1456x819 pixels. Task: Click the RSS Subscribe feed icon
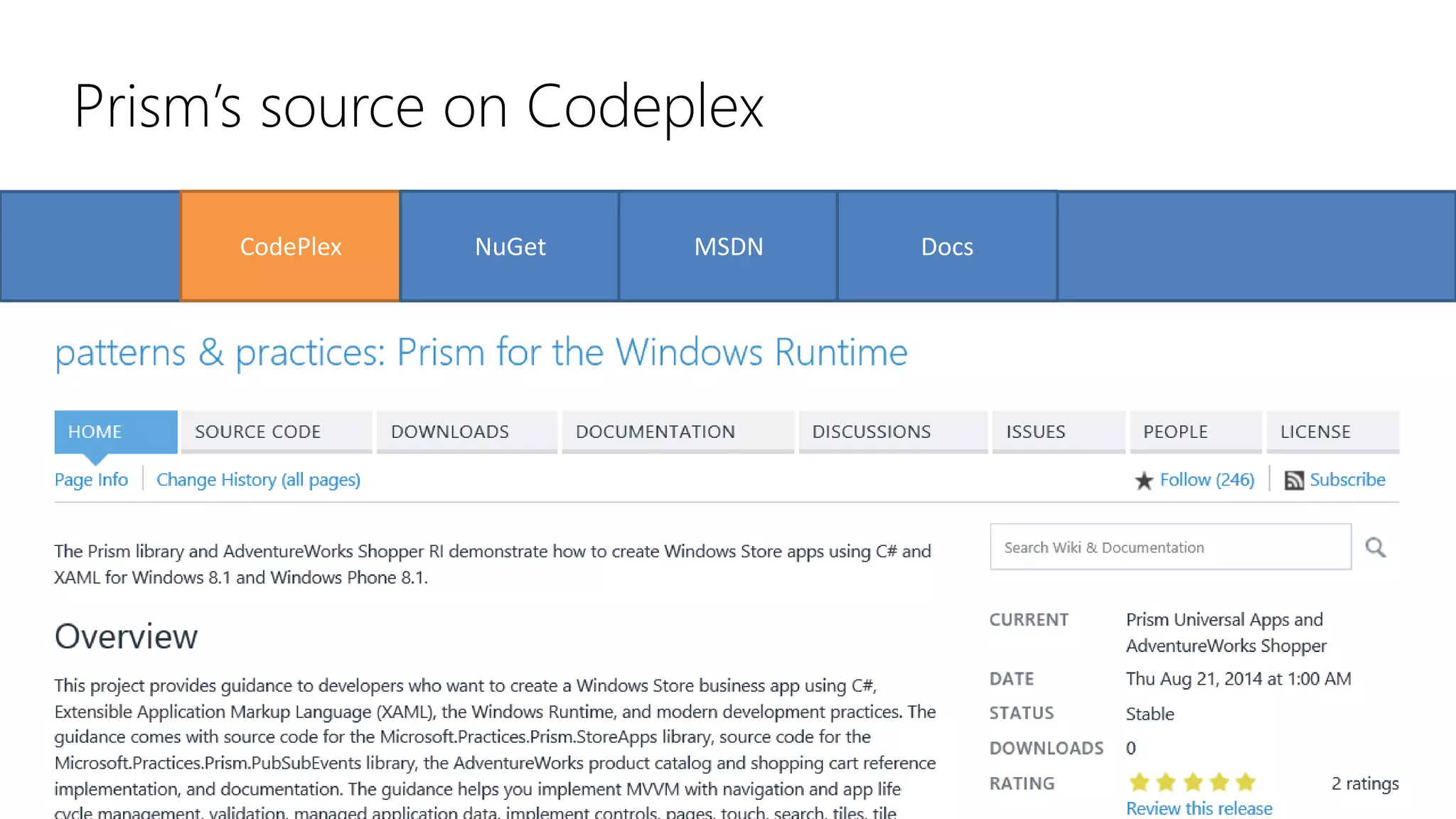pyautogui.click(x=1294, y=481)
